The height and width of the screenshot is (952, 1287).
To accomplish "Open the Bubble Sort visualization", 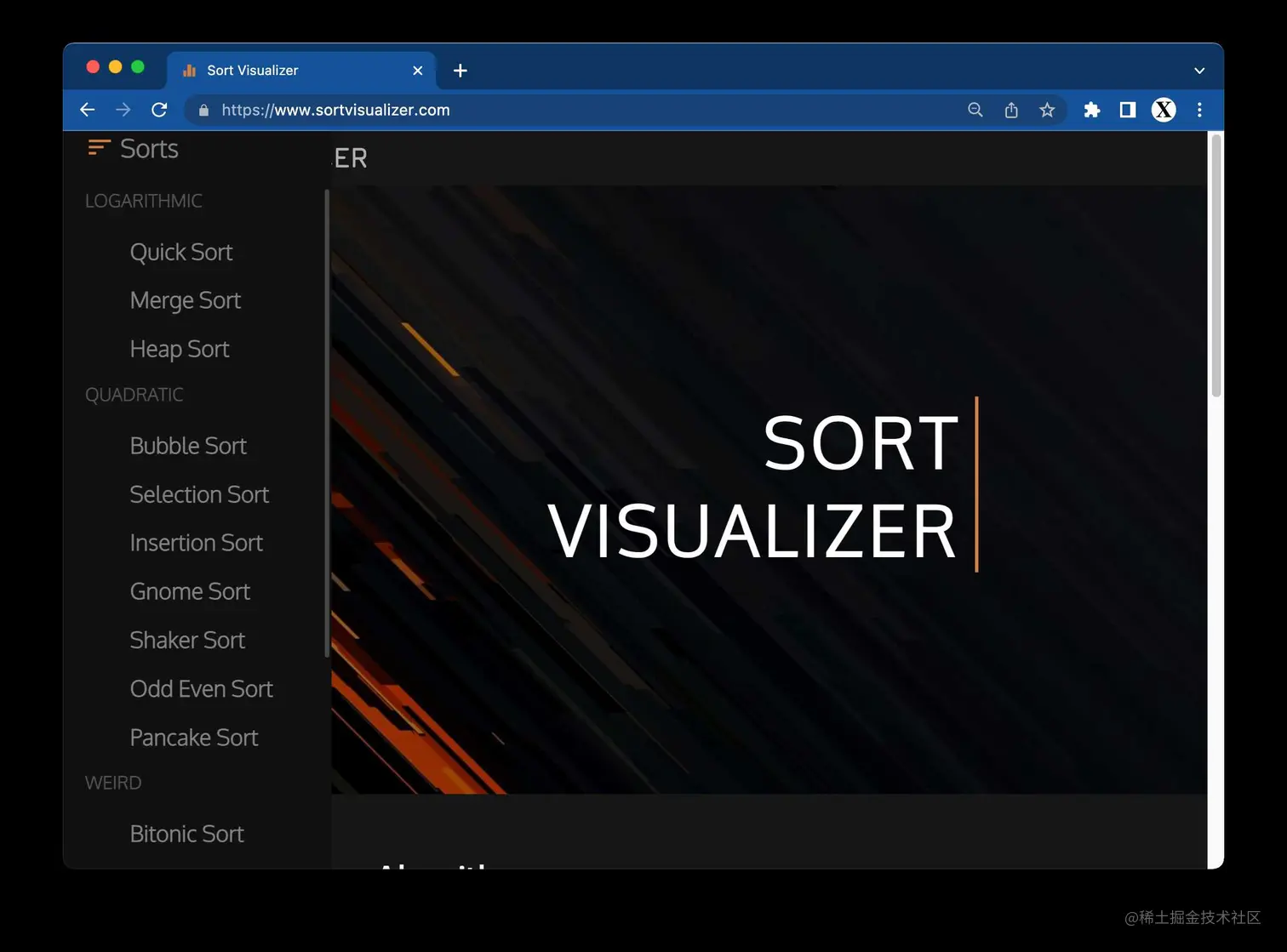I will pos(187,445).
